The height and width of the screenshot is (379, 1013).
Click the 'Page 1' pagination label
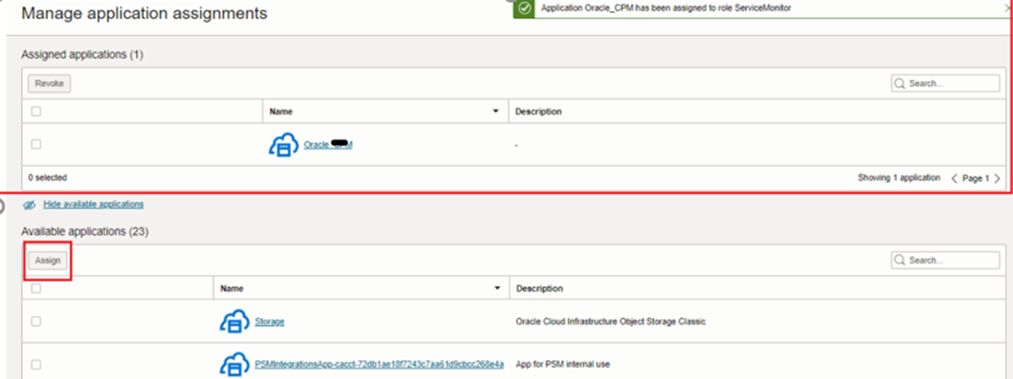coord(976,178)
